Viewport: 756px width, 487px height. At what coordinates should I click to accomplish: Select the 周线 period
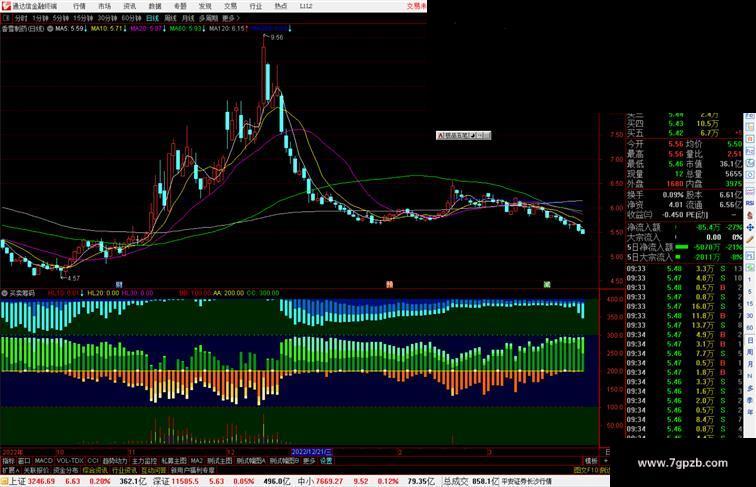click(170, 18)
